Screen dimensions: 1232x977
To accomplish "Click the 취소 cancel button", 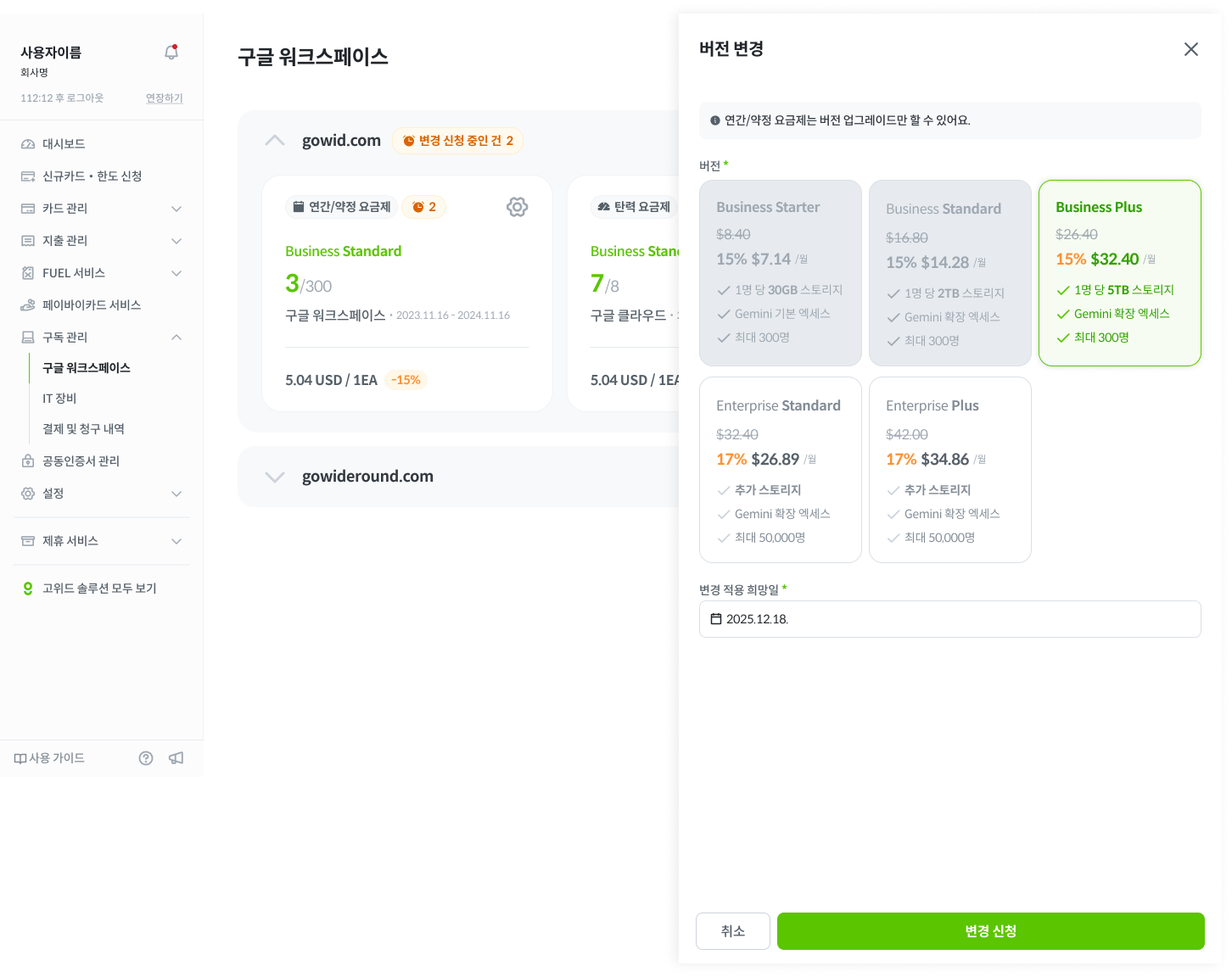I will point(733,931).
